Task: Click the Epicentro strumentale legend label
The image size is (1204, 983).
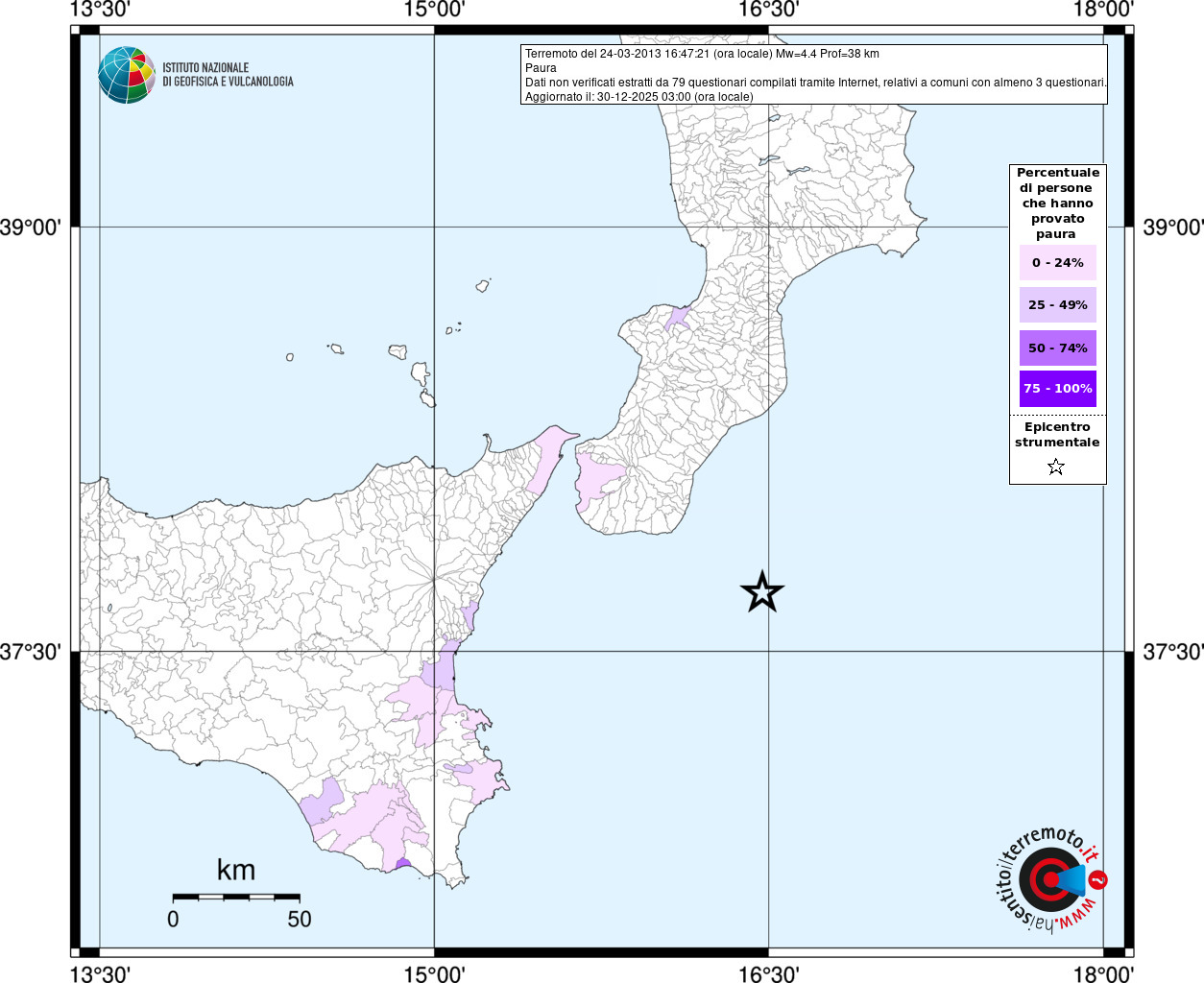Action: (1057, 435)
